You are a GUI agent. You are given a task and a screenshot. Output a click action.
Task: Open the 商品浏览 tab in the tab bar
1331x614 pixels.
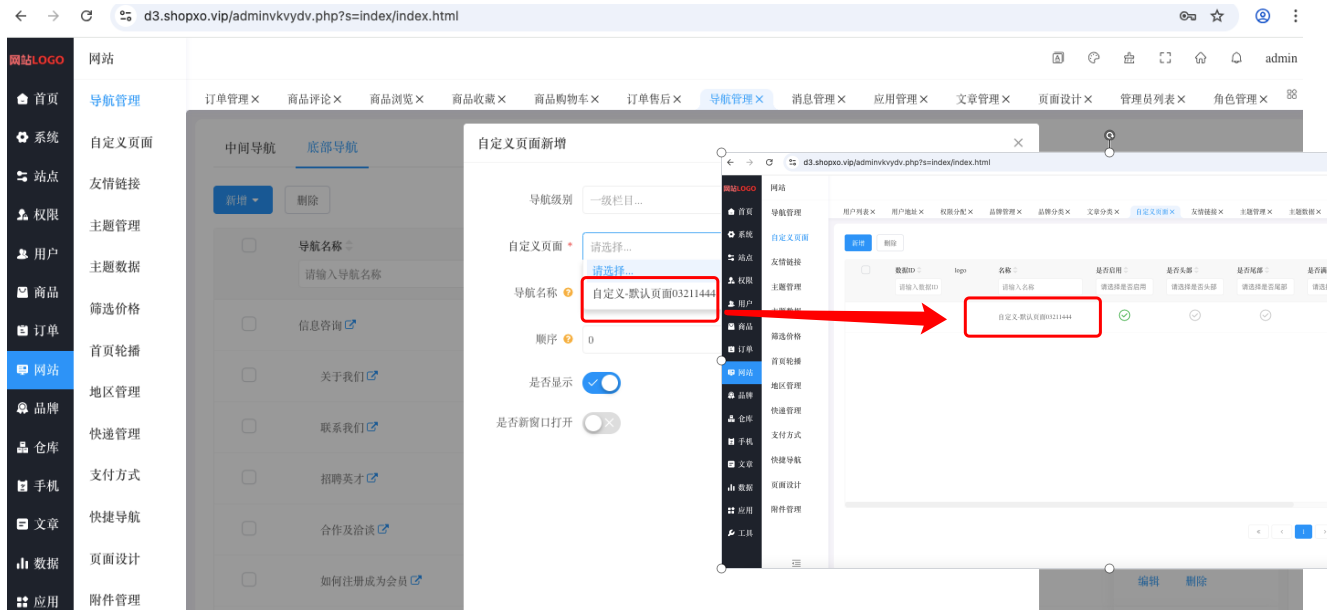point(391,99)
